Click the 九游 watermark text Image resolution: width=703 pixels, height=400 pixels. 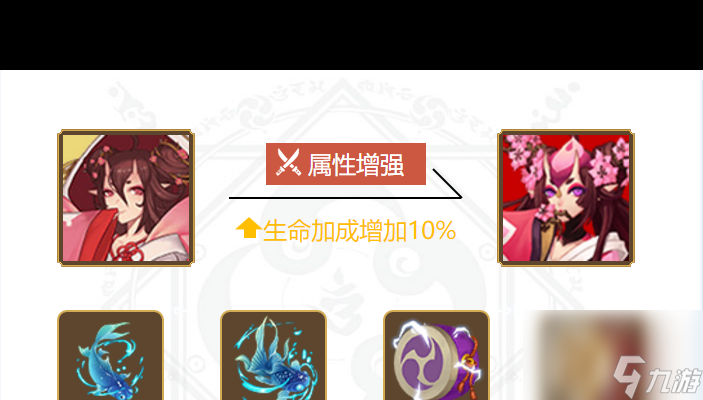coord(673,381)
